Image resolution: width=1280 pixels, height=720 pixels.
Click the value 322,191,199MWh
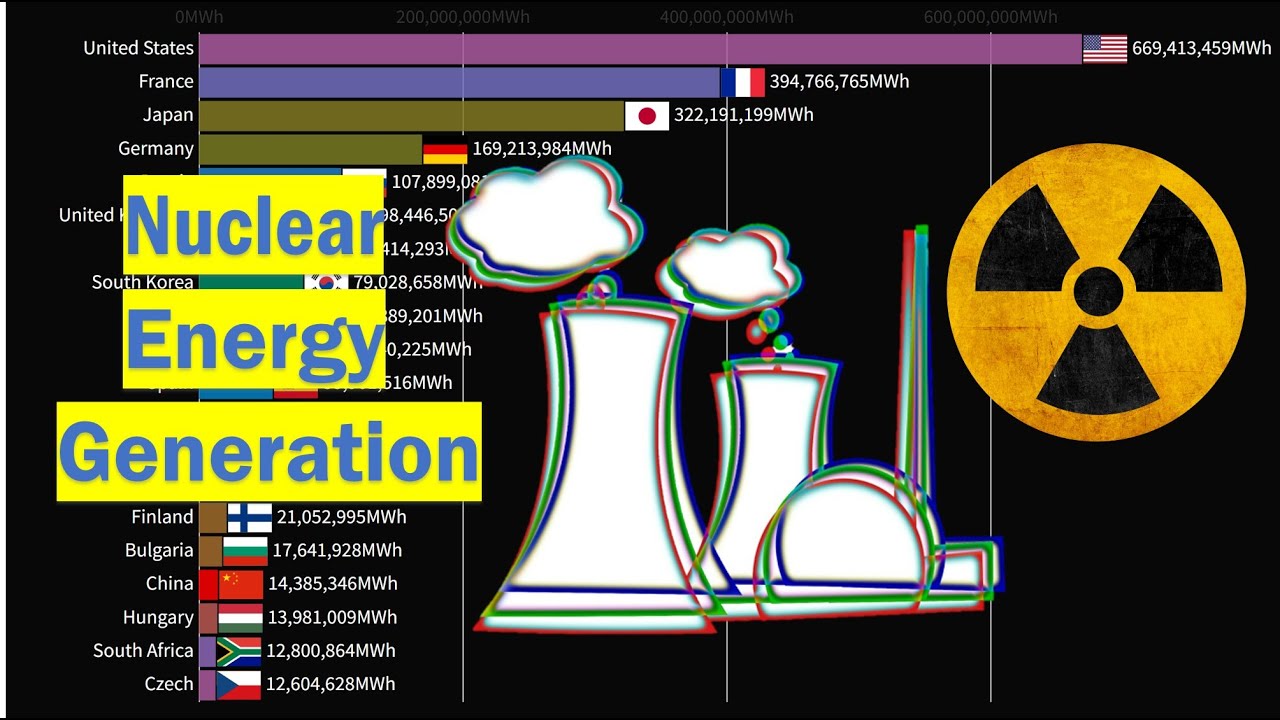click(x=744, y=115)
